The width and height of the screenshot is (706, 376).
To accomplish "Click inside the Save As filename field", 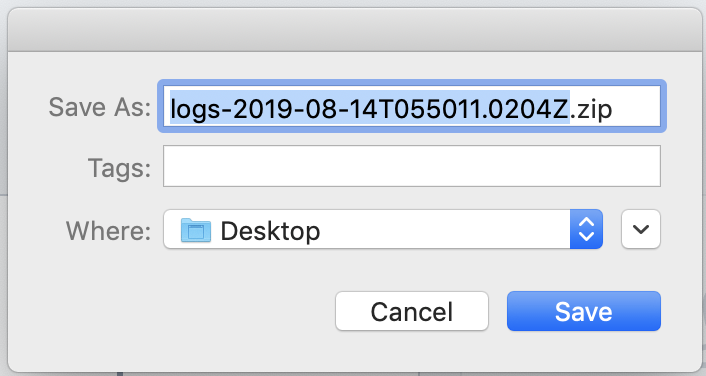I will (412, 106).
